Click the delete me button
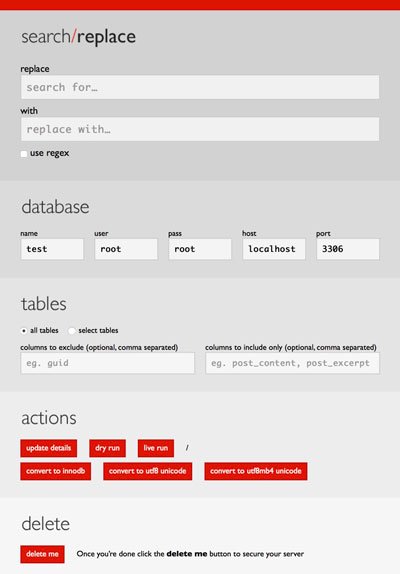This screenshot has height=574, width=400. click(42, 554)
